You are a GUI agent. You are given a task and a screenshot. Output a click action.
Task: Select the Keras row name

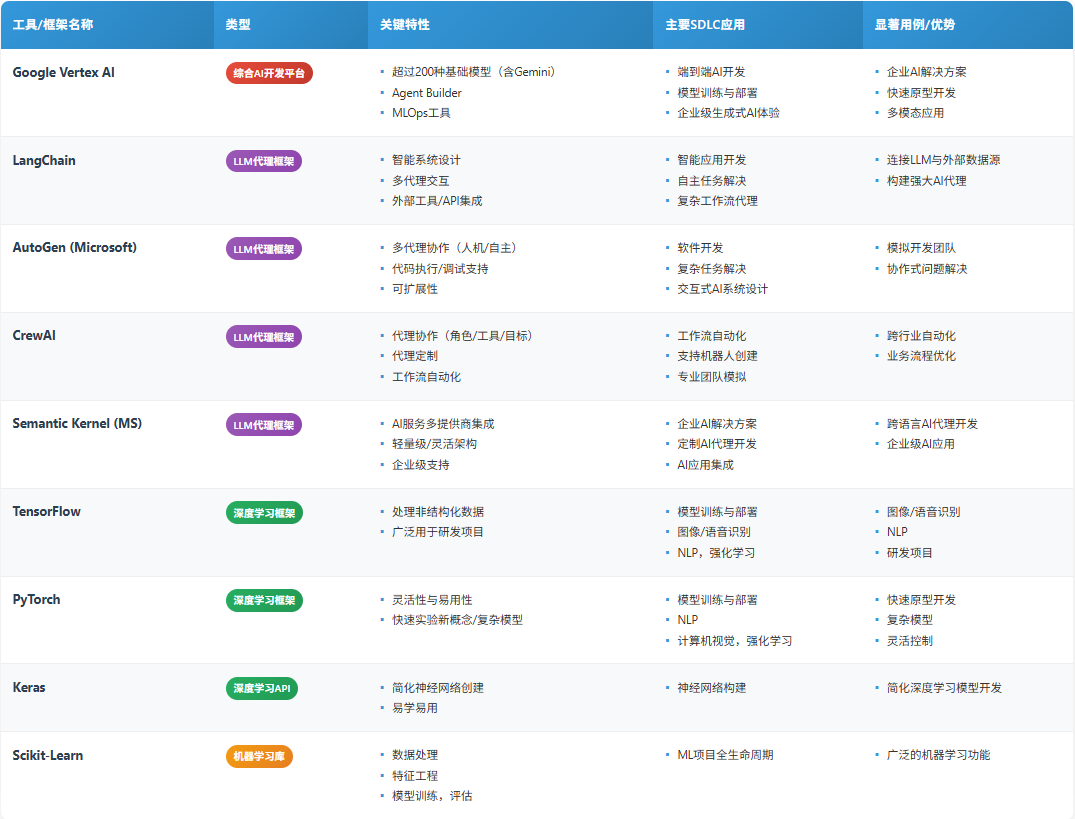(x=29, y=687)
